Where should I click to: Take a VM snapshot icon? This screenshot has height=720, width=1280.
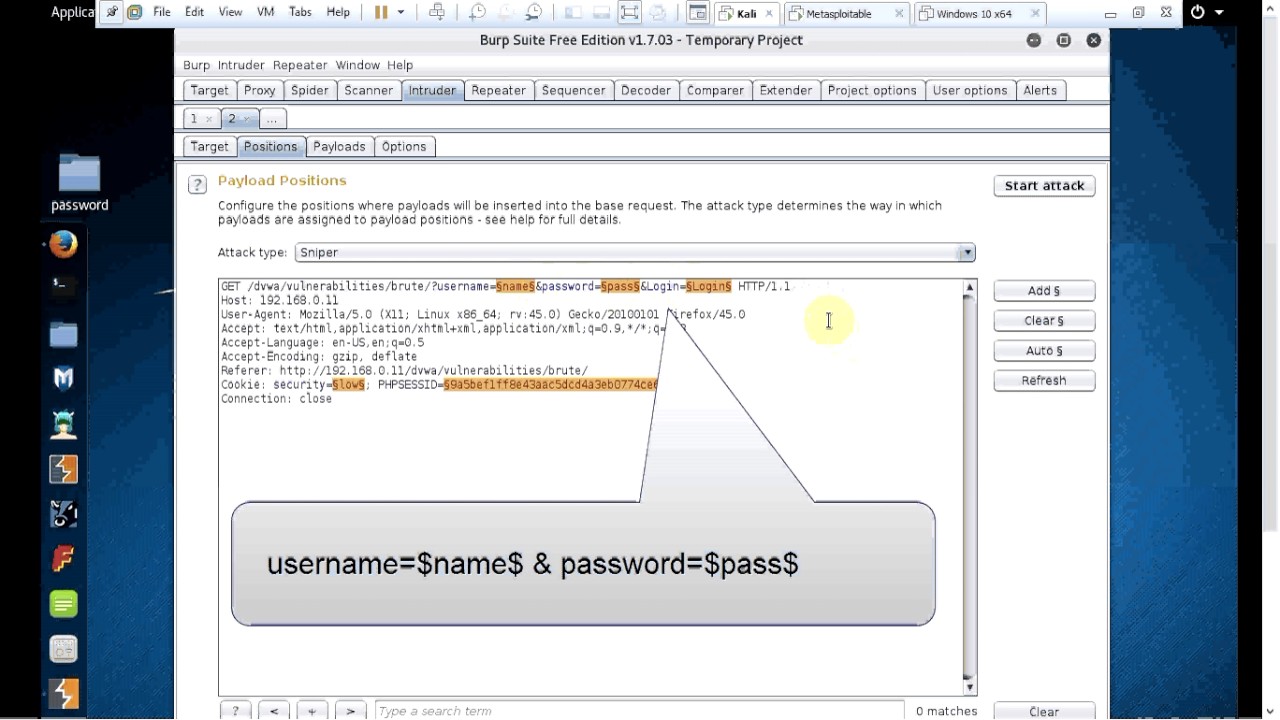(x=478, y=12)
